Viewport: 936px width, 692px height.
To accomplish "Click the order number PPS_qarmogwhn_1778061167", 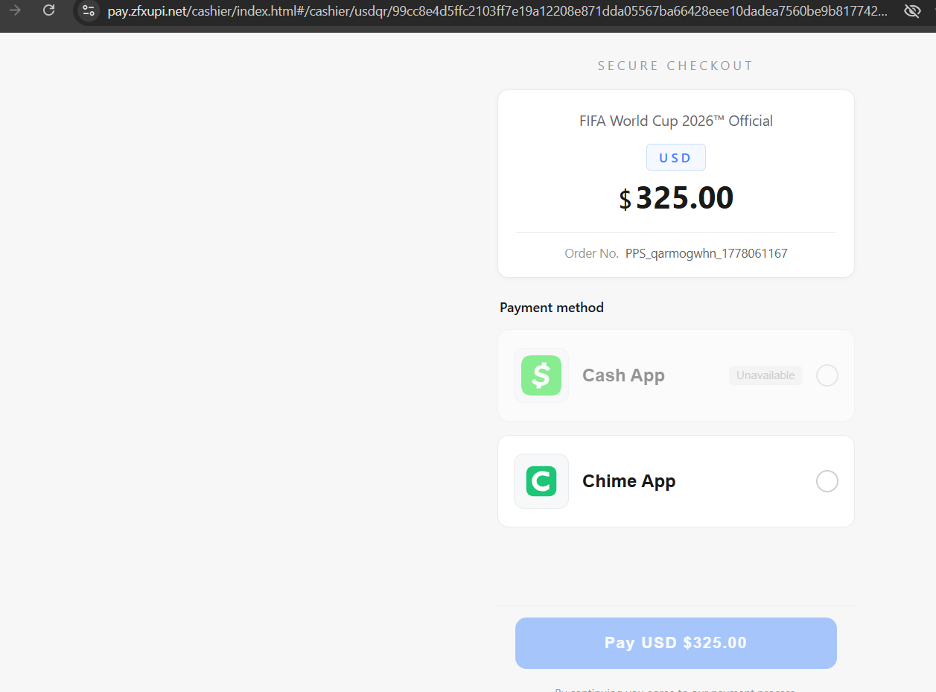I will (706, 254).
